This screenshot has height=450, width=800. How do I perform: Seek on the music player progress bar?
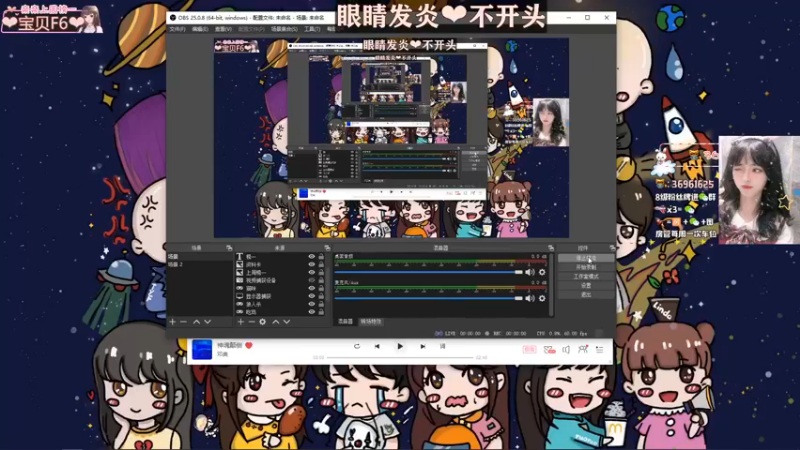click(399, 358)
